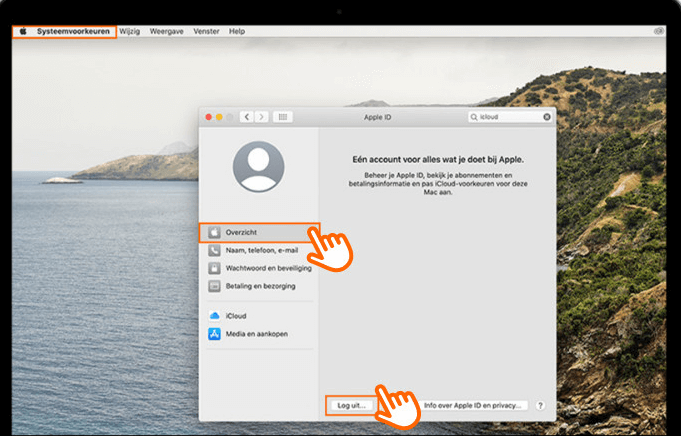Click the Log uit... button

(x=351, y=405)
